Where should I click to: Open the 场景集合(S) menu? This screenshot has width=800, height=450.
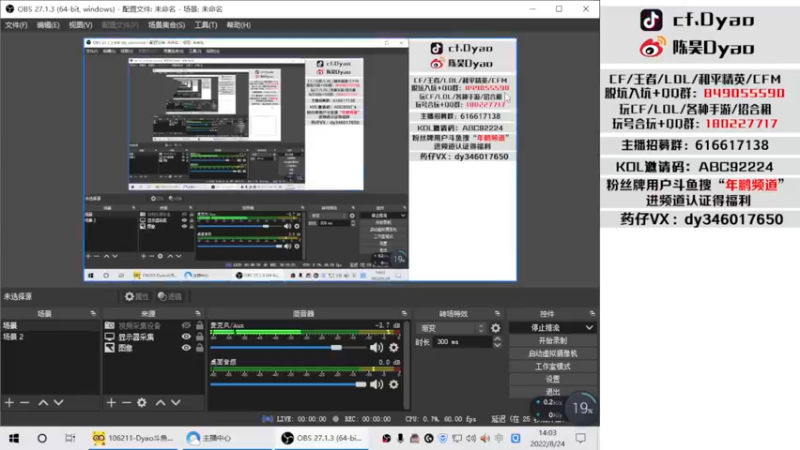click(x=166, y=25)
